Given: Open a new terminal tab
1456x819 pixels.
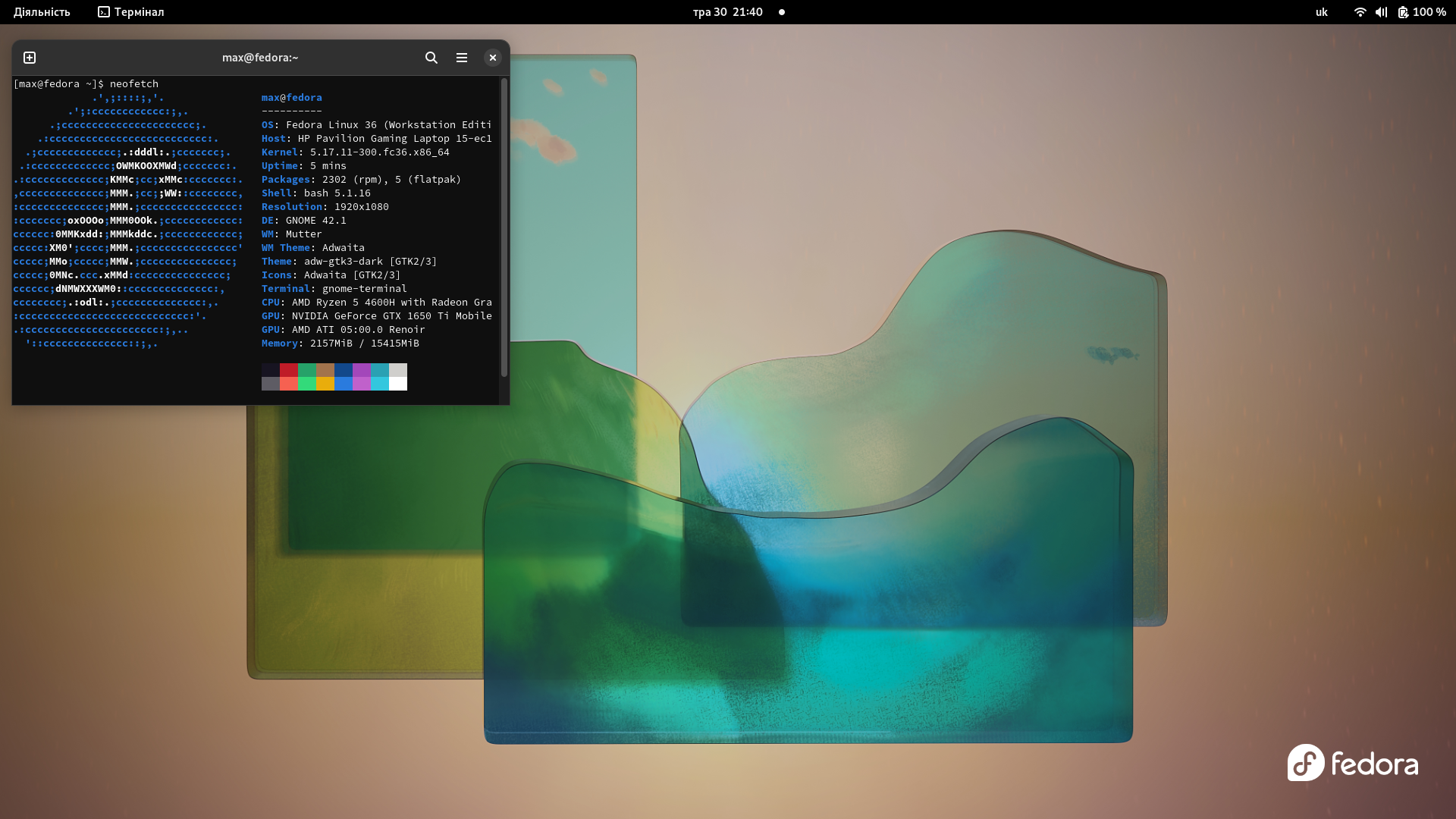Looking at the screenshot, I should coord(30,58).
